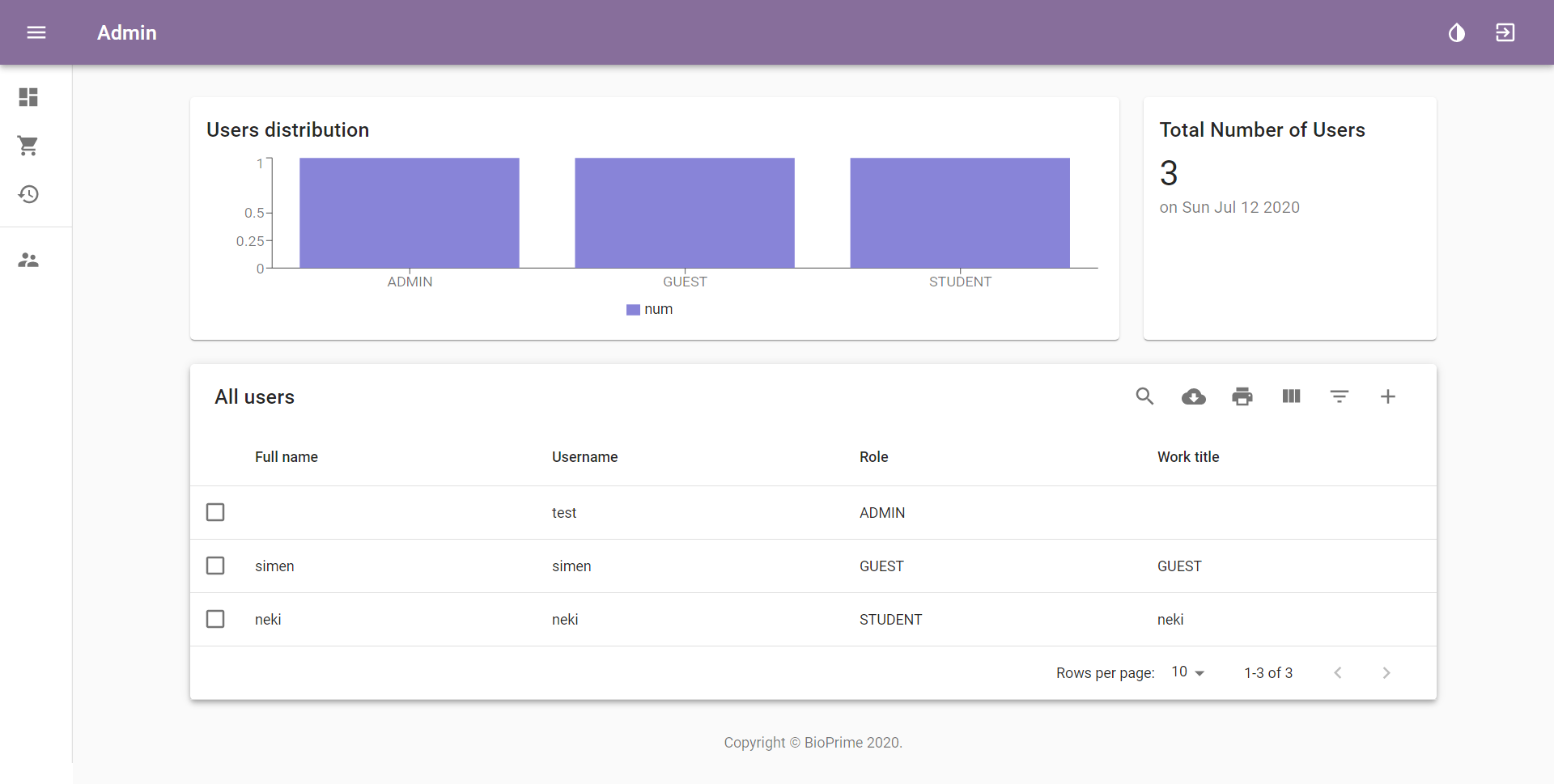Sort by Username column header
The width and height of the screenshot is (1554, 784).
click(x=584, y=457)
